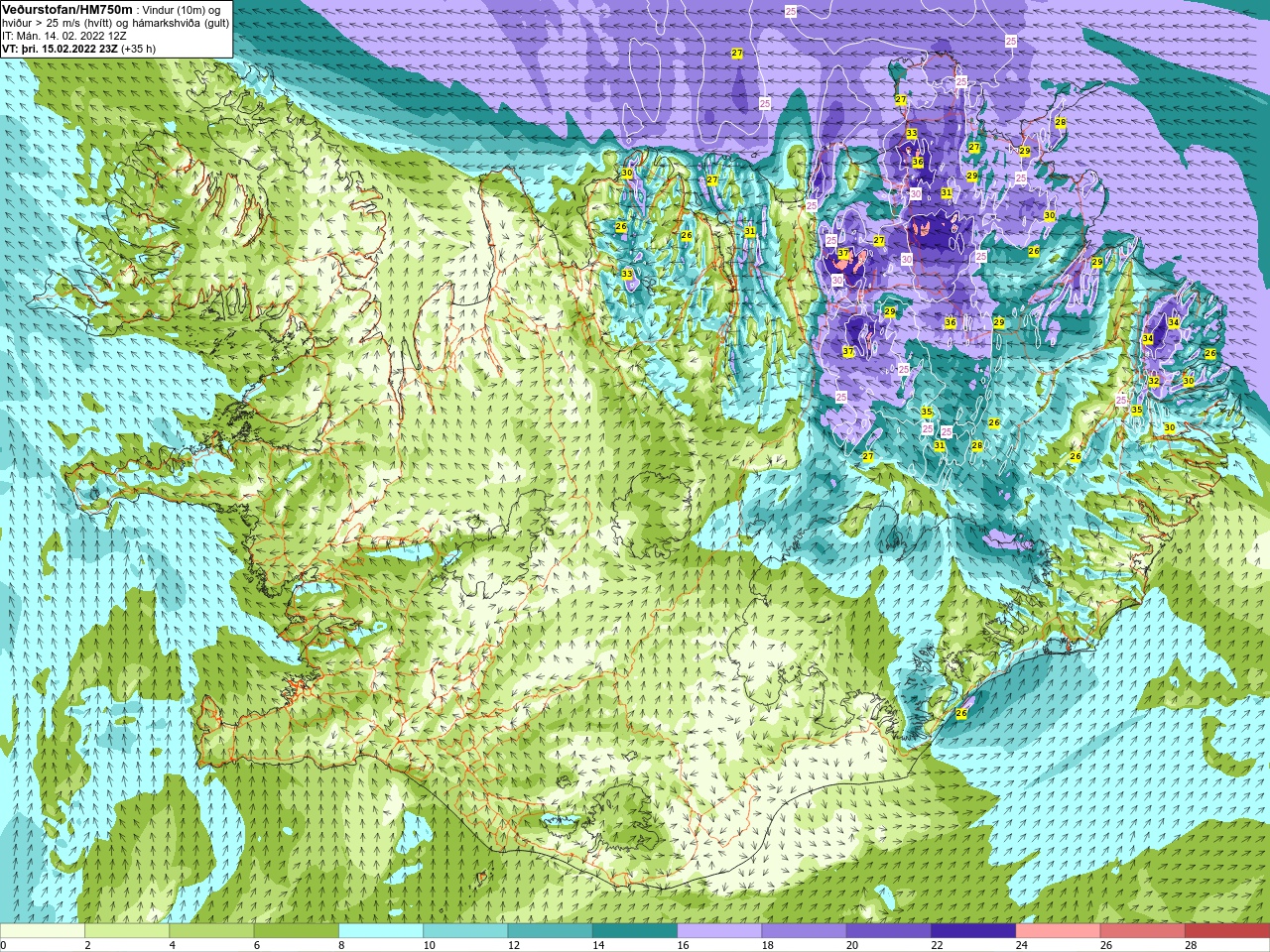Click the '0' tick on the legend scale
This screenshot has height=952, width=1270.
coord(4,945)
